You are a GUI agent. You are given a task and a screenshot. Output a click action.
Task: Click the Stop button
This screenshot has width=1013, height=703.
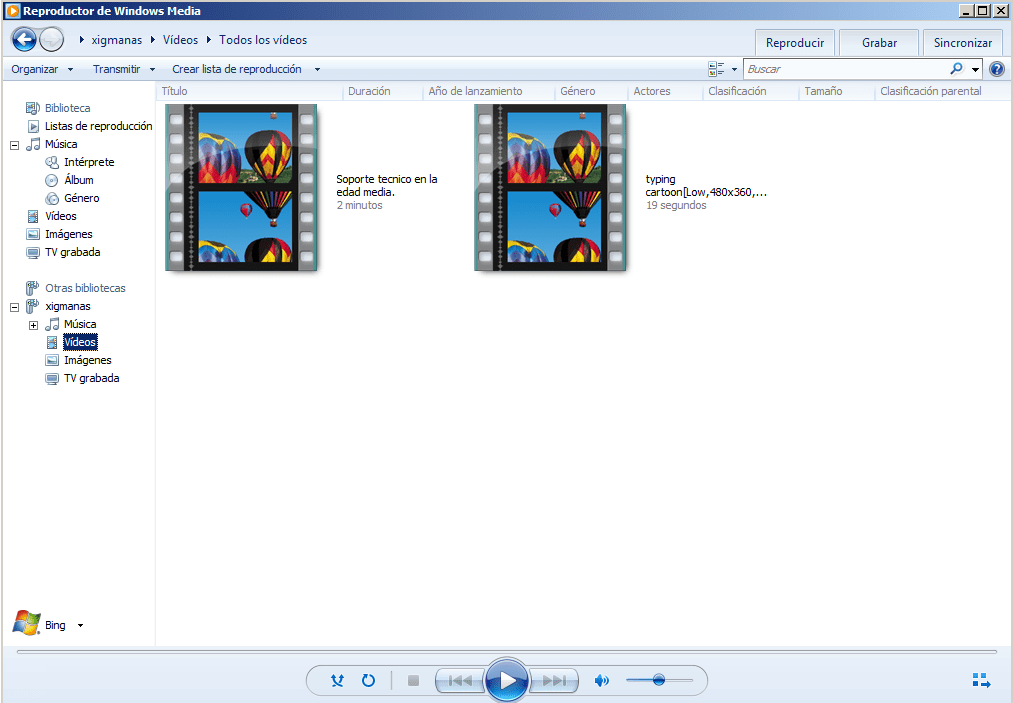[x=413, y=680]
